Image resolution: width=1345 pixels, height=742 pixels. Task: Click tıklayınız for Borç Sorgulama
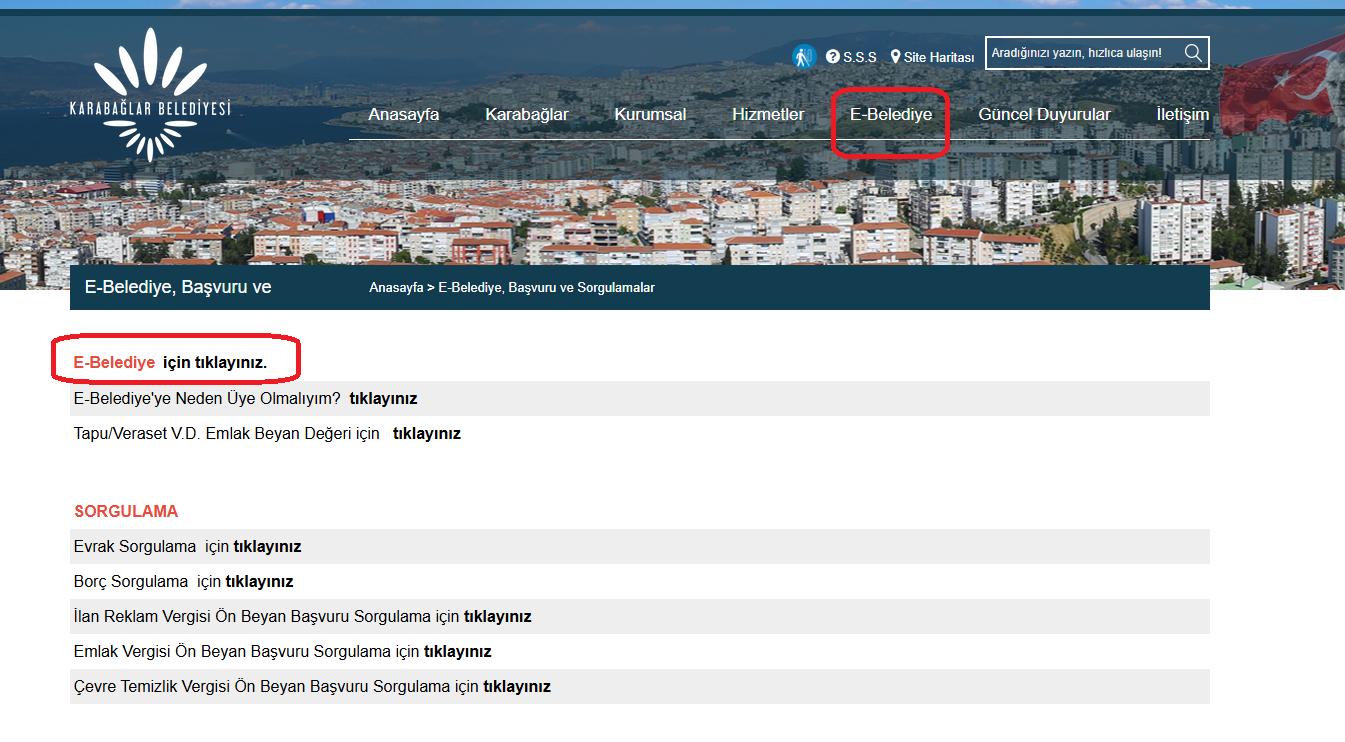[259, 581]
